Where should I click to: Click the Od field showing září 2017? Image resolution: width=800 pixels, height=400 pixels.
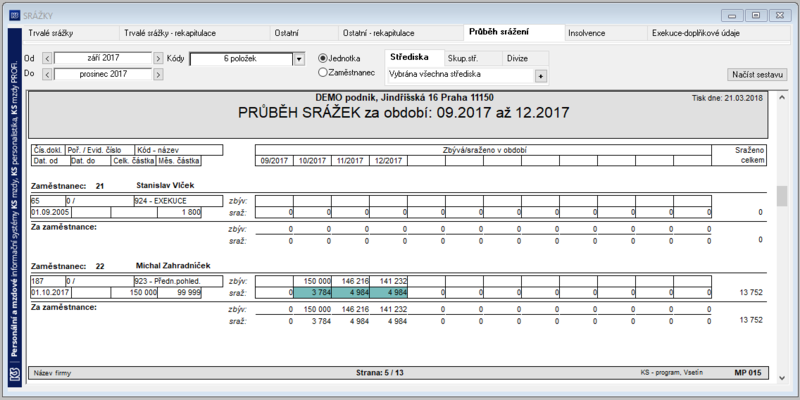(x=103, y=58)
